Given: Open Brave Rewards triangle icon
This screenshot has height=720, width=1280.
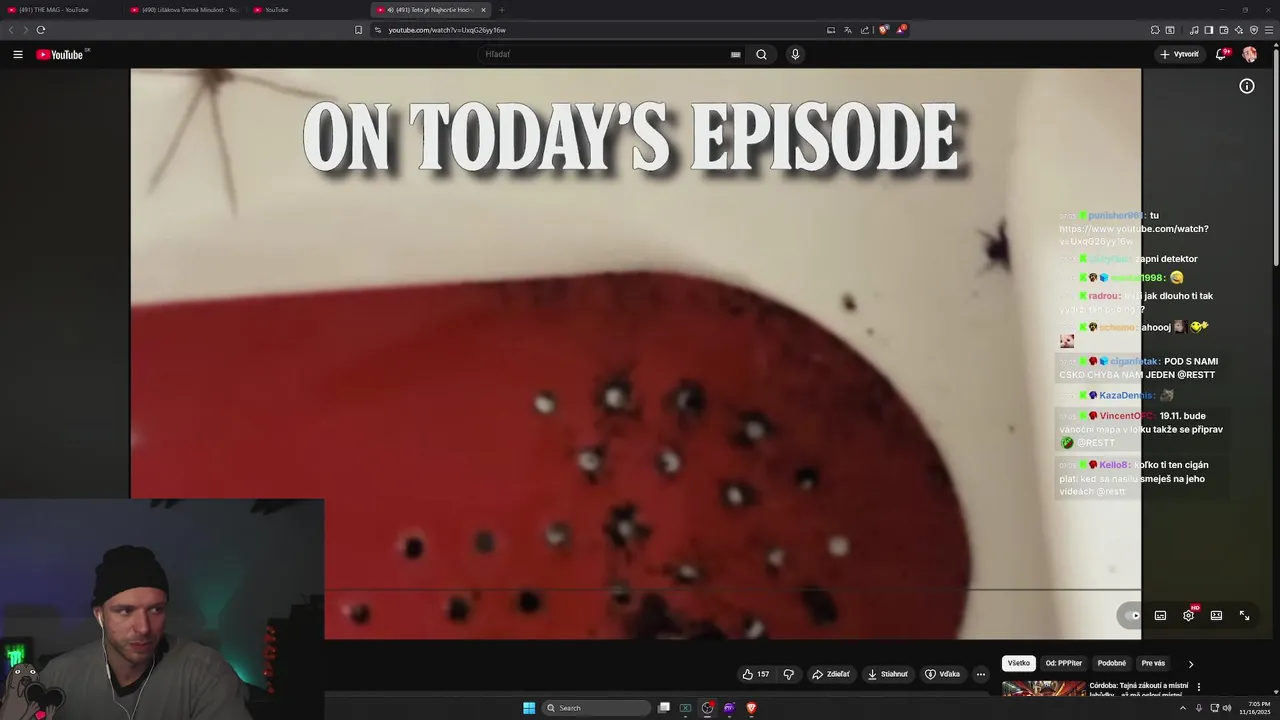Looking at the screenshot, I should (x=901, y=30).
